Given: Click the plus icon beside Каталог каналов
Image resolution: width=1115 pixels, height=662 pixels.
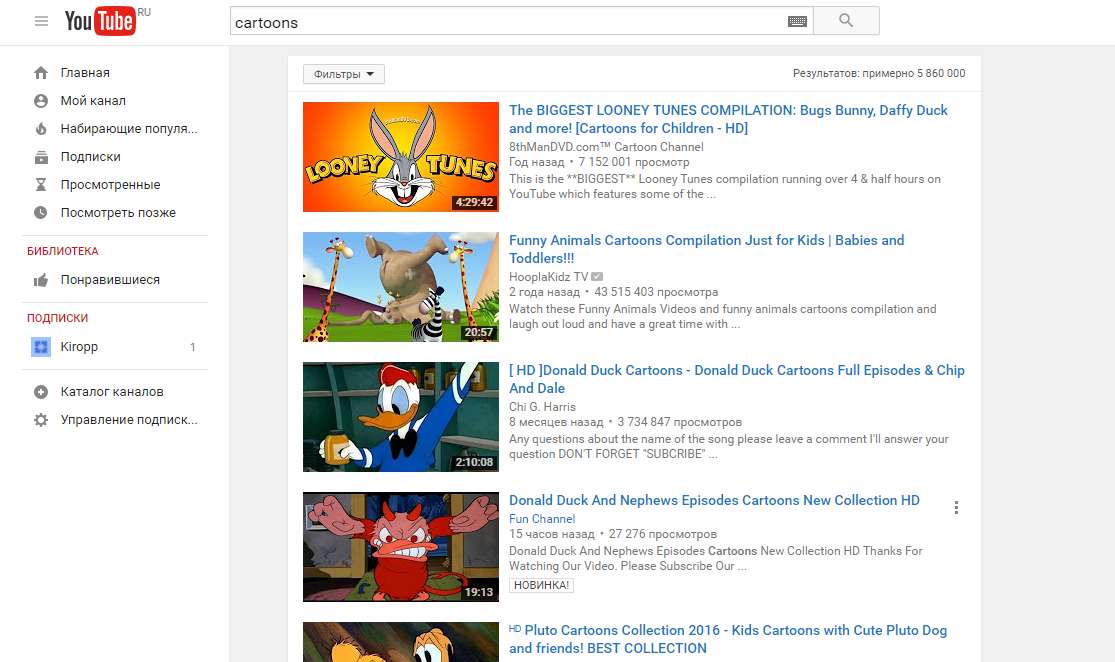Looking at the screenshot, I should point(41,392).
